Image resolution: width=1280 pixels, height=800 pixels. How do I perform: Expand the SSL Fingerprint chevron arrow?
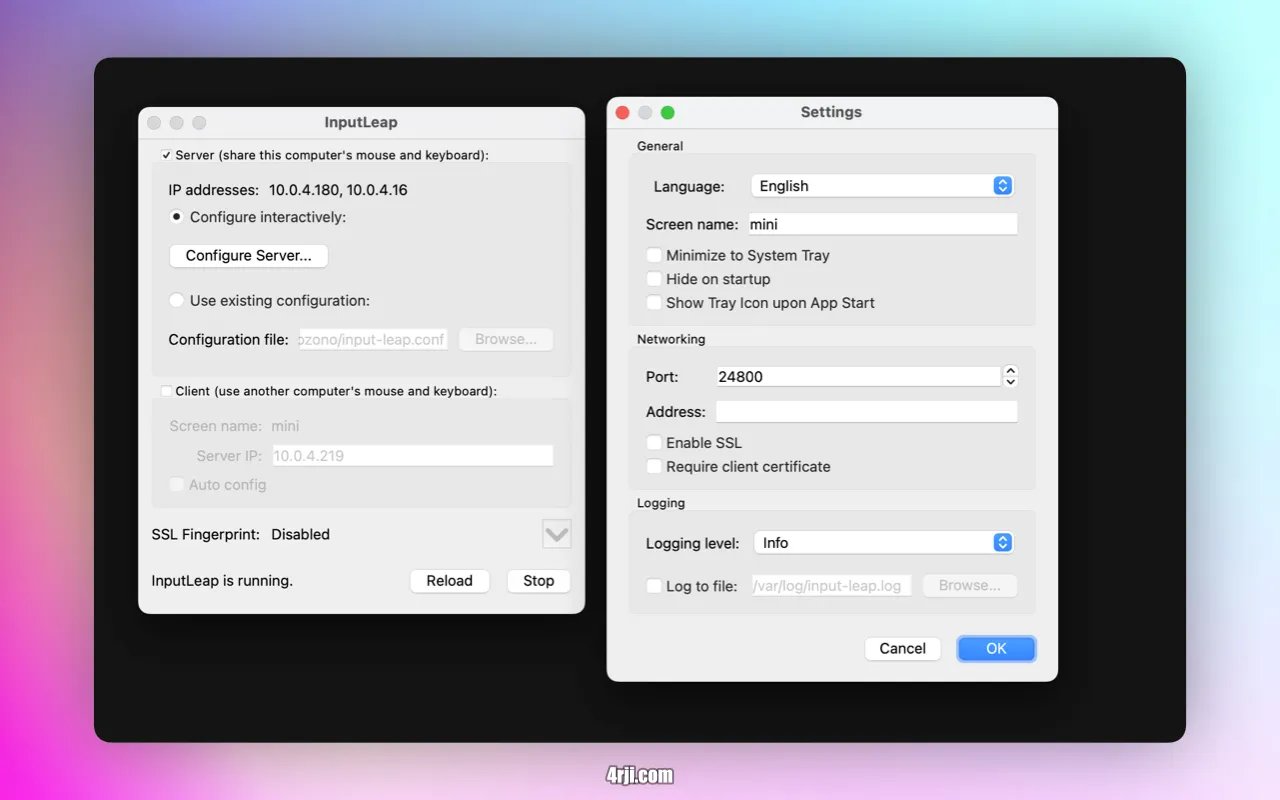(557, 534)
